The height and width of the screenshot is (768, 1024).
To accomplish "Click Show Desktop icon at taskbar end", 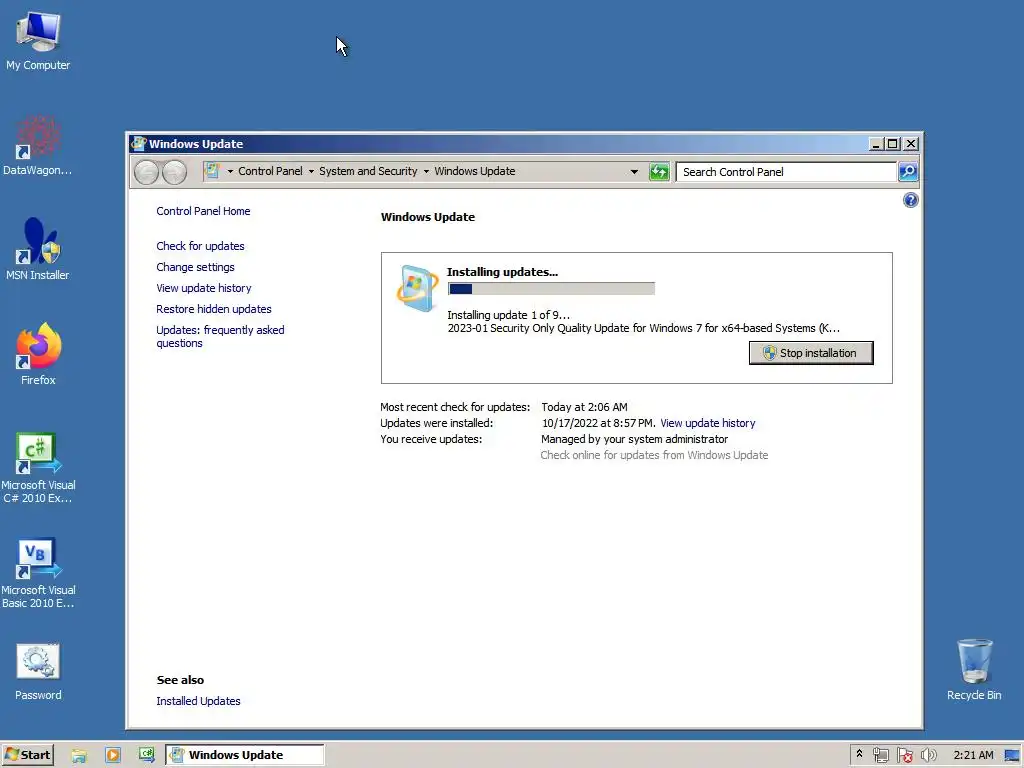I will click(1013, 755).
